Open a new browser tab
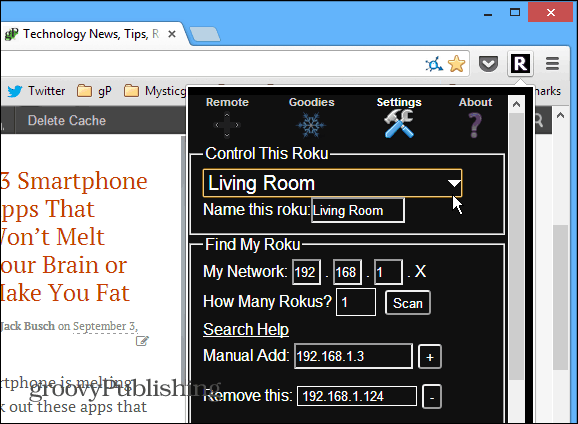 click(x=205, y=34)
